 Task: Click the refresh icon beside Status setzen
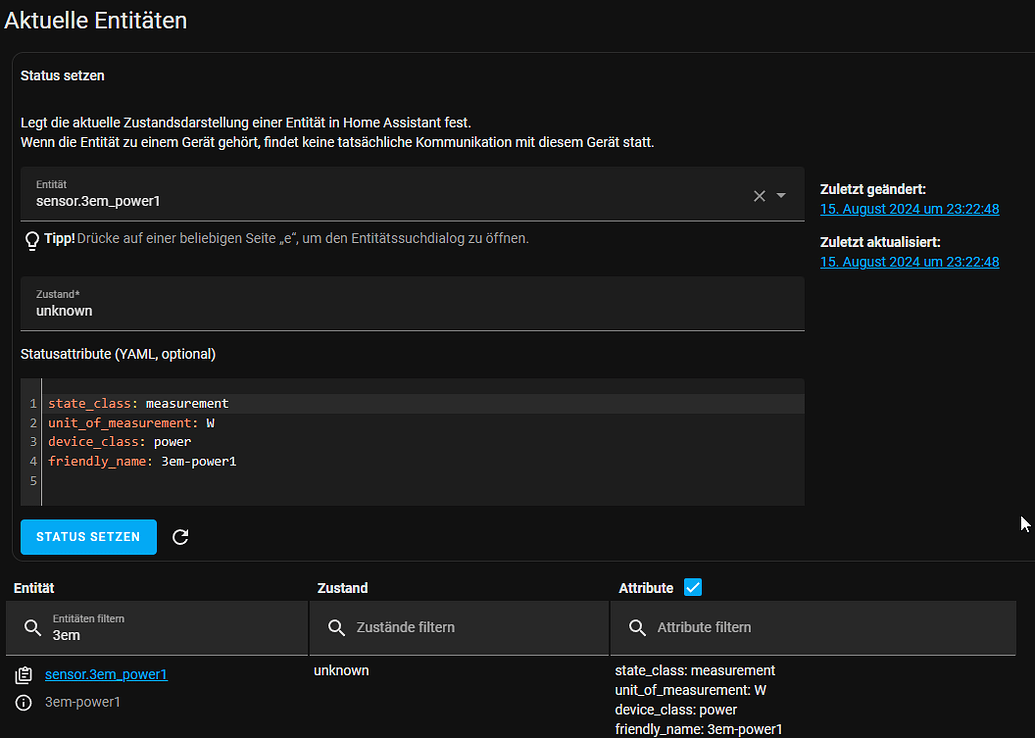click(x=180, y=537)
